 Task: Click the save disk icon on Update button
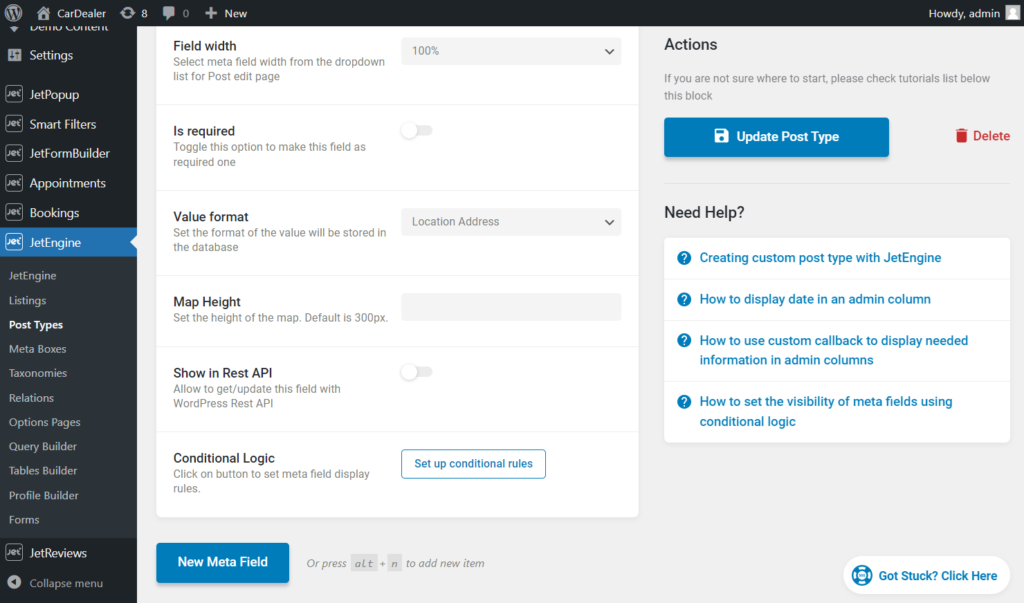click(721, 136)
